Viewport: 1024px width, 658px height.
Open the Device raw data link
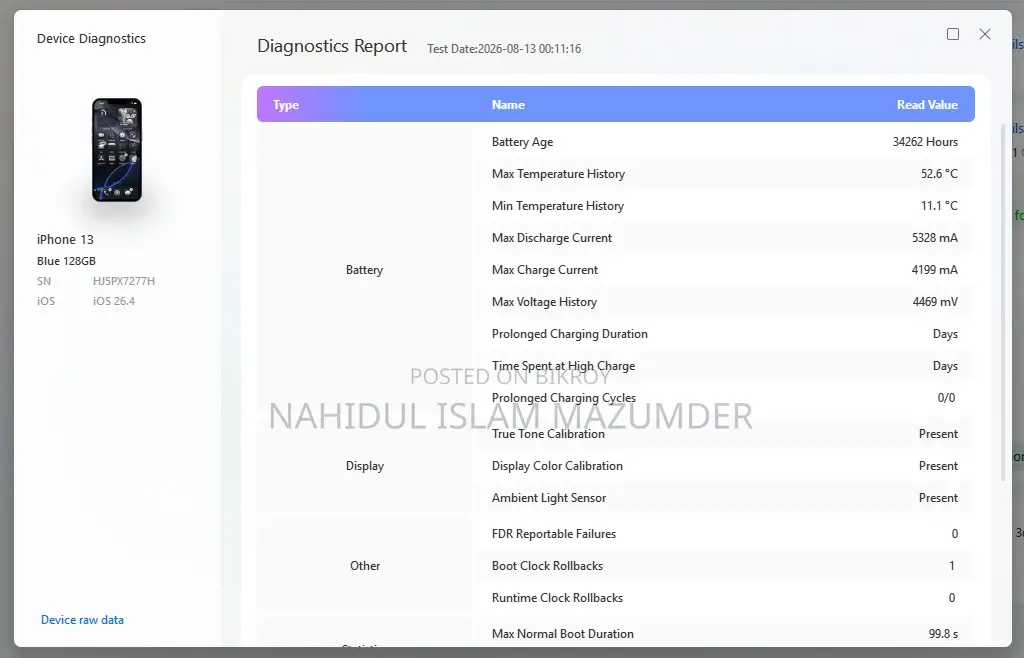(82, 619)
